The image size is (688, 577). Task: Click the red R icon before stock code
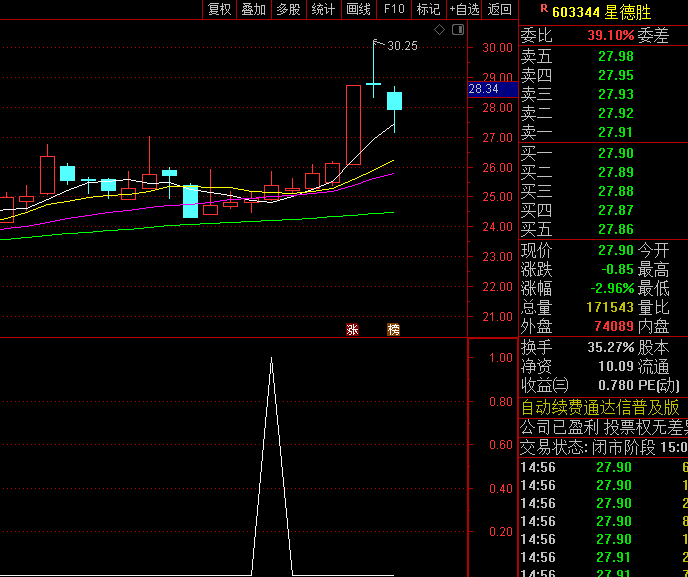click(x=544, y=9)
